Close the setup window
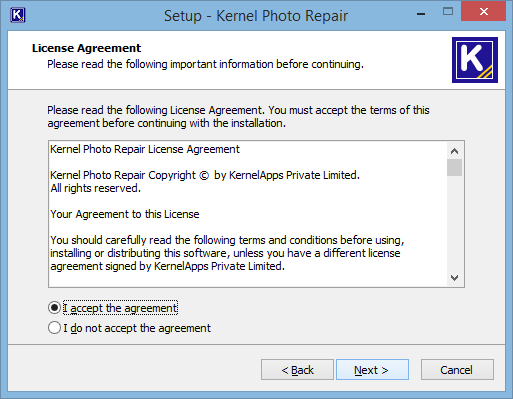 tap(483, 12)
